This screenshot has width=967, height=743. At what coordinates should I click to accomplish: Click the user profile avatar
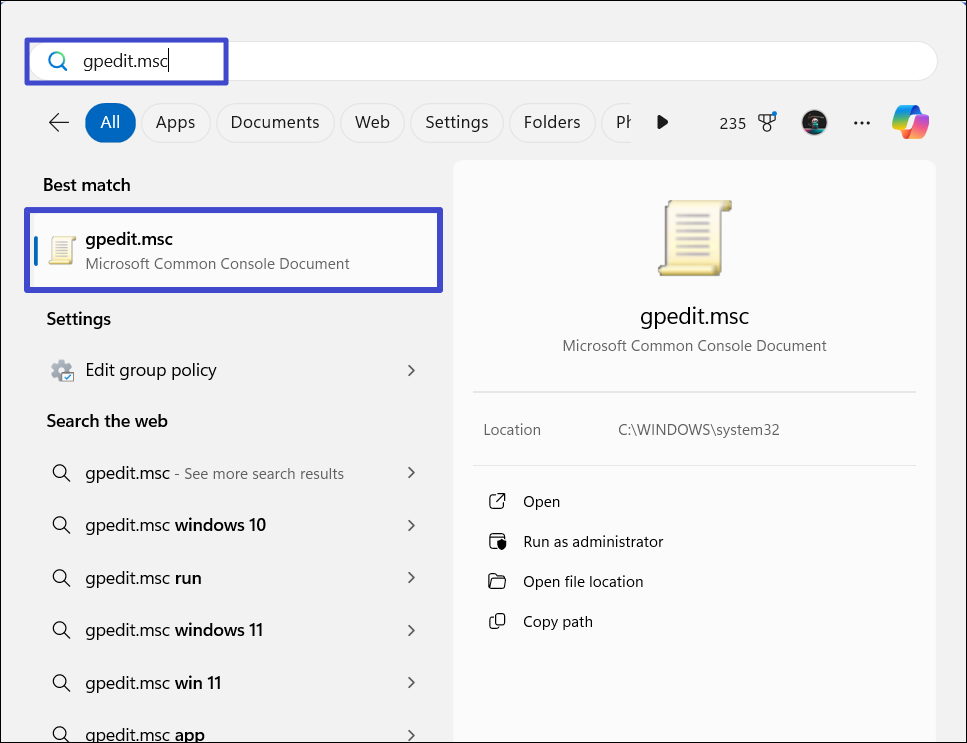pyautogui.click(x=814, y=122)
